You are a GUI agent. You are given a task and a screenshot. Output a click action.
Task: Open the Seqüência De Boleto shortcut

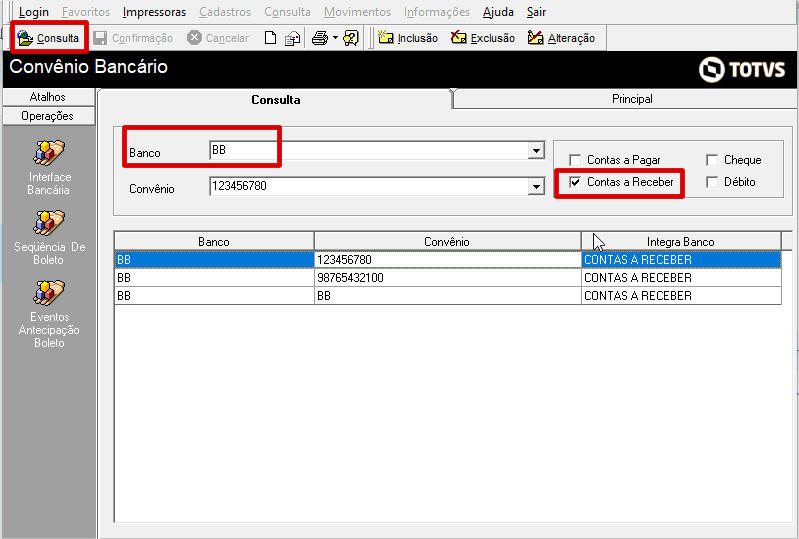pos(49,238)
